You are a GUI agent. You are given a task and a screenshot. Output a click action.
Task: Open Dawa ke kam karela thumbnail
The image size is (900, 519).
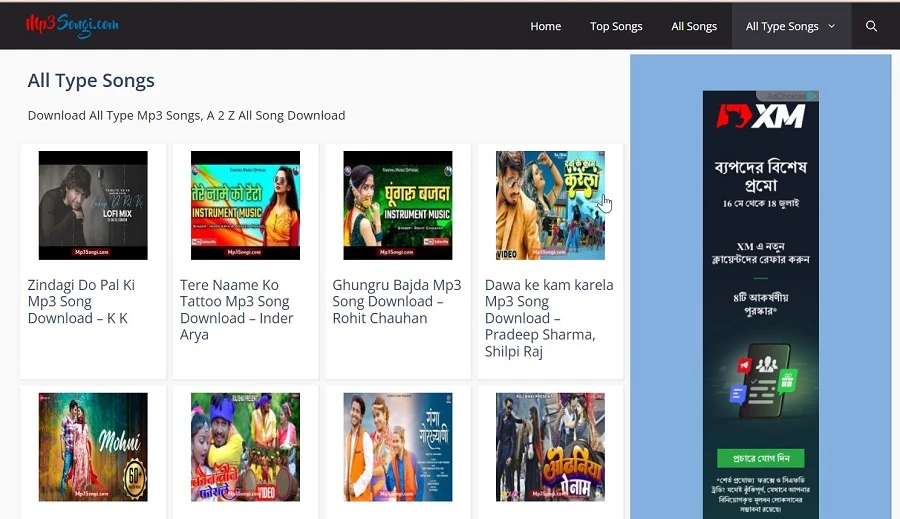click(x=550, y=206)
